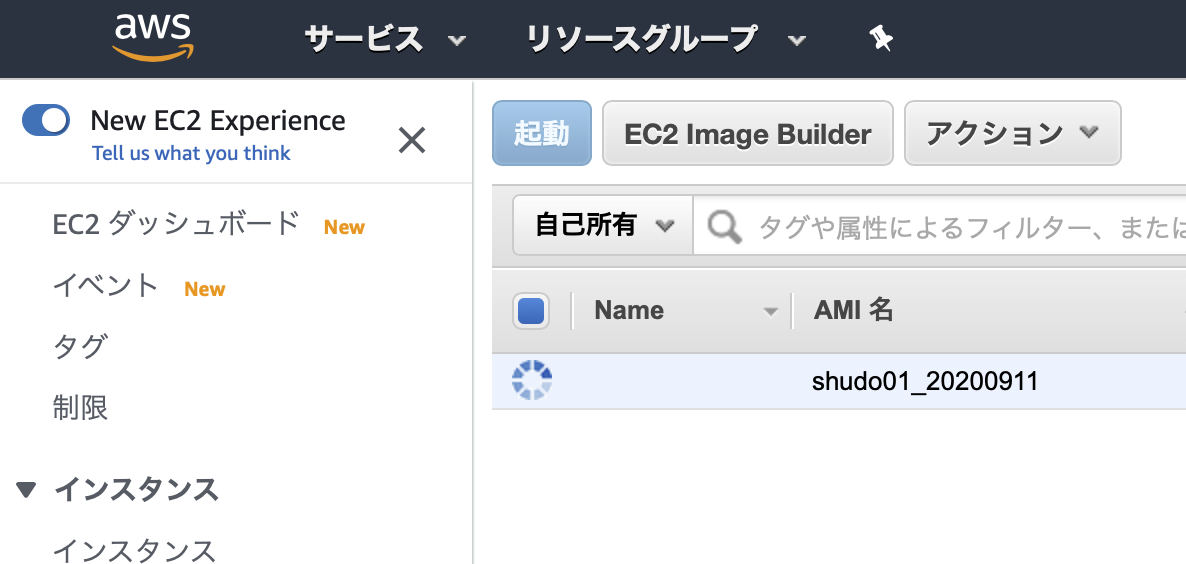The height and width of the screenshot is (564, 1186).
Task: Open the Tell us what you think link
Action: [191, 153]
